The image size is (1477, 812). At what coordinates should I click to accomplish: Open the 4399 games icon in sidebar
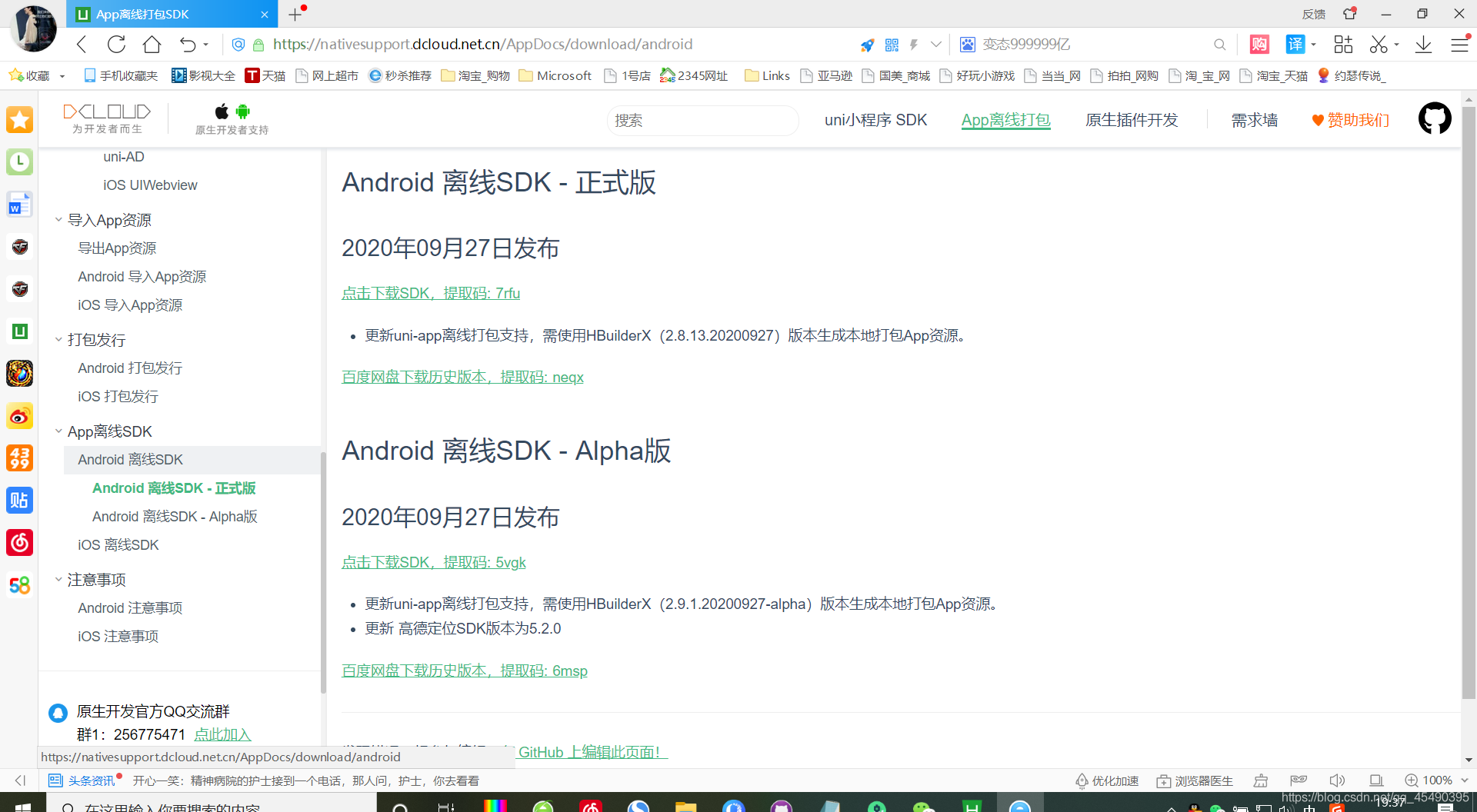pos(20,458)
